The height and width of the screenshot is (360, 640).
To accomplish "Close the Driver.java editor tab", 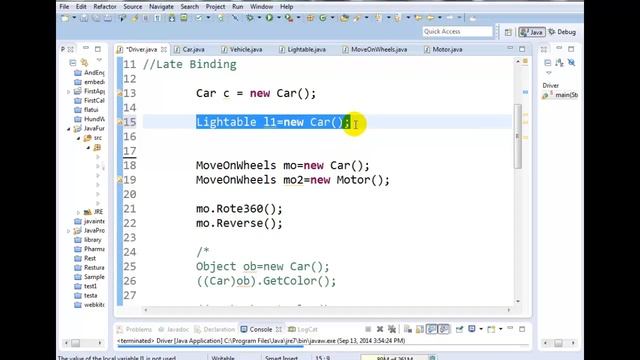I will pyautogui.click(x=164, y=49).
